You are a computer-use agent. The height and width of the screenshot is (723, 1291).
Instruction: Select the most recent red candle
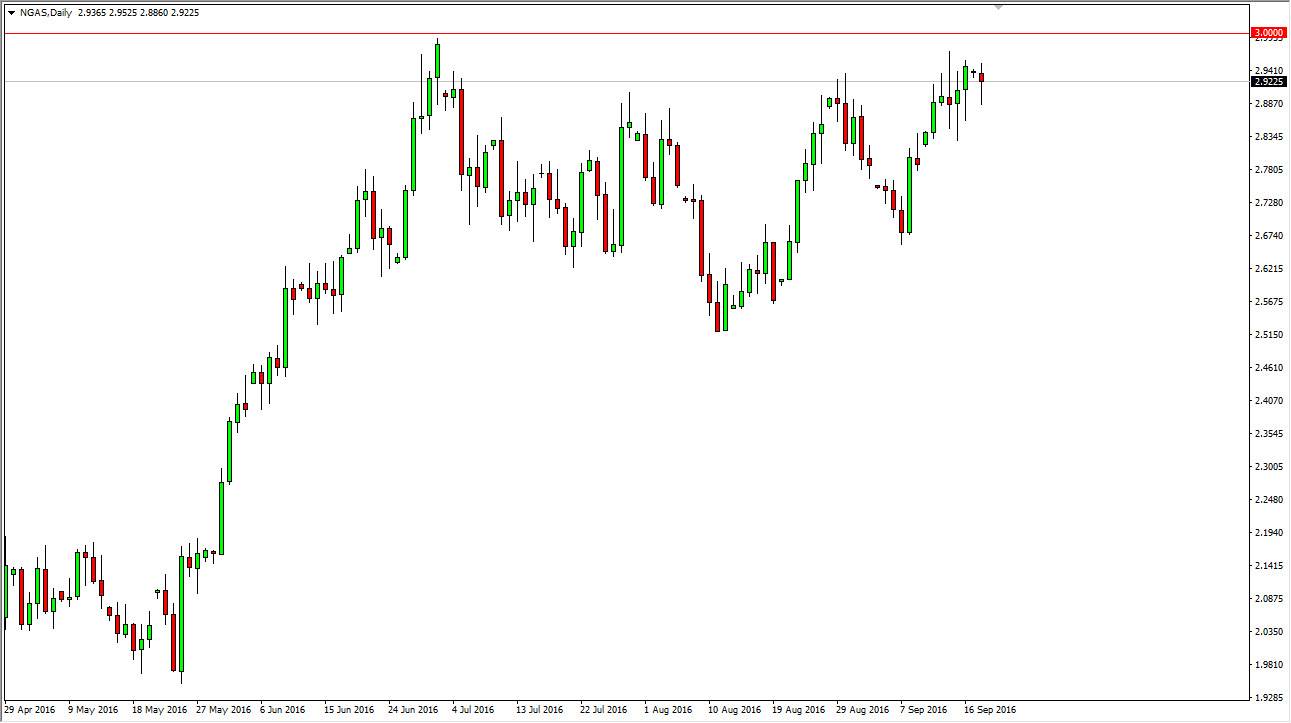[981, 77]
